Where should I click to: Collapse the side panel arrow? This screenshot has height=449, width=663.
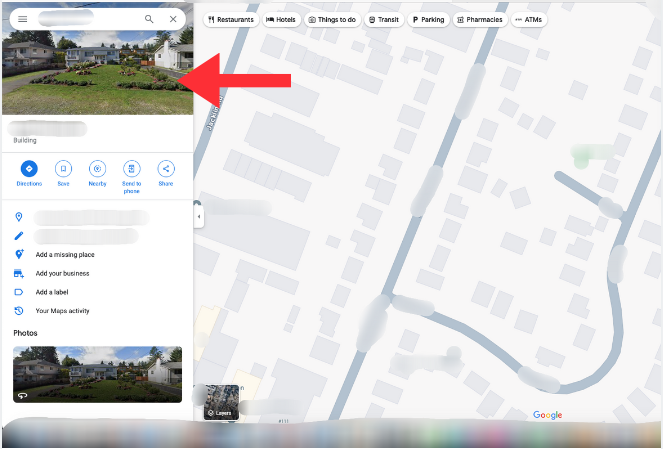coord(199,217)
